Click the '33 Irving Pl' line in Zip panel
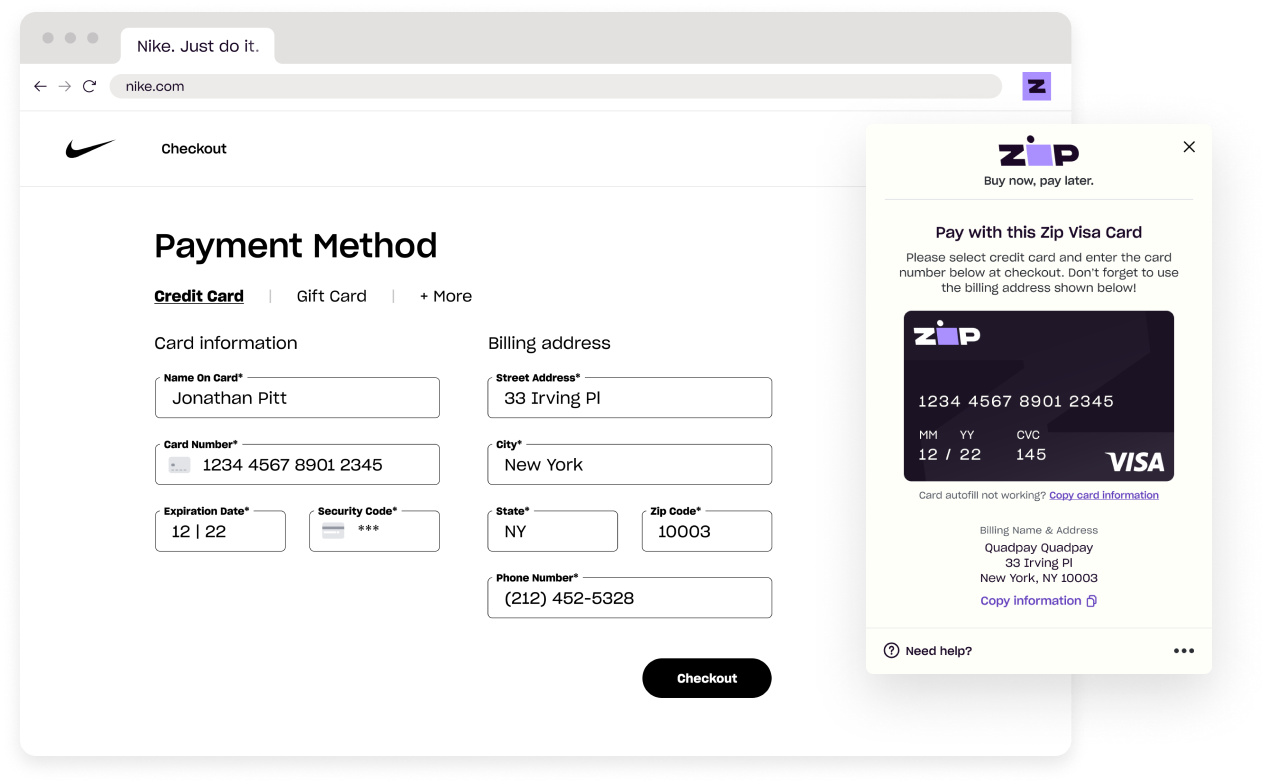This screenshot has height=784, width=1272. (1039, 563)
